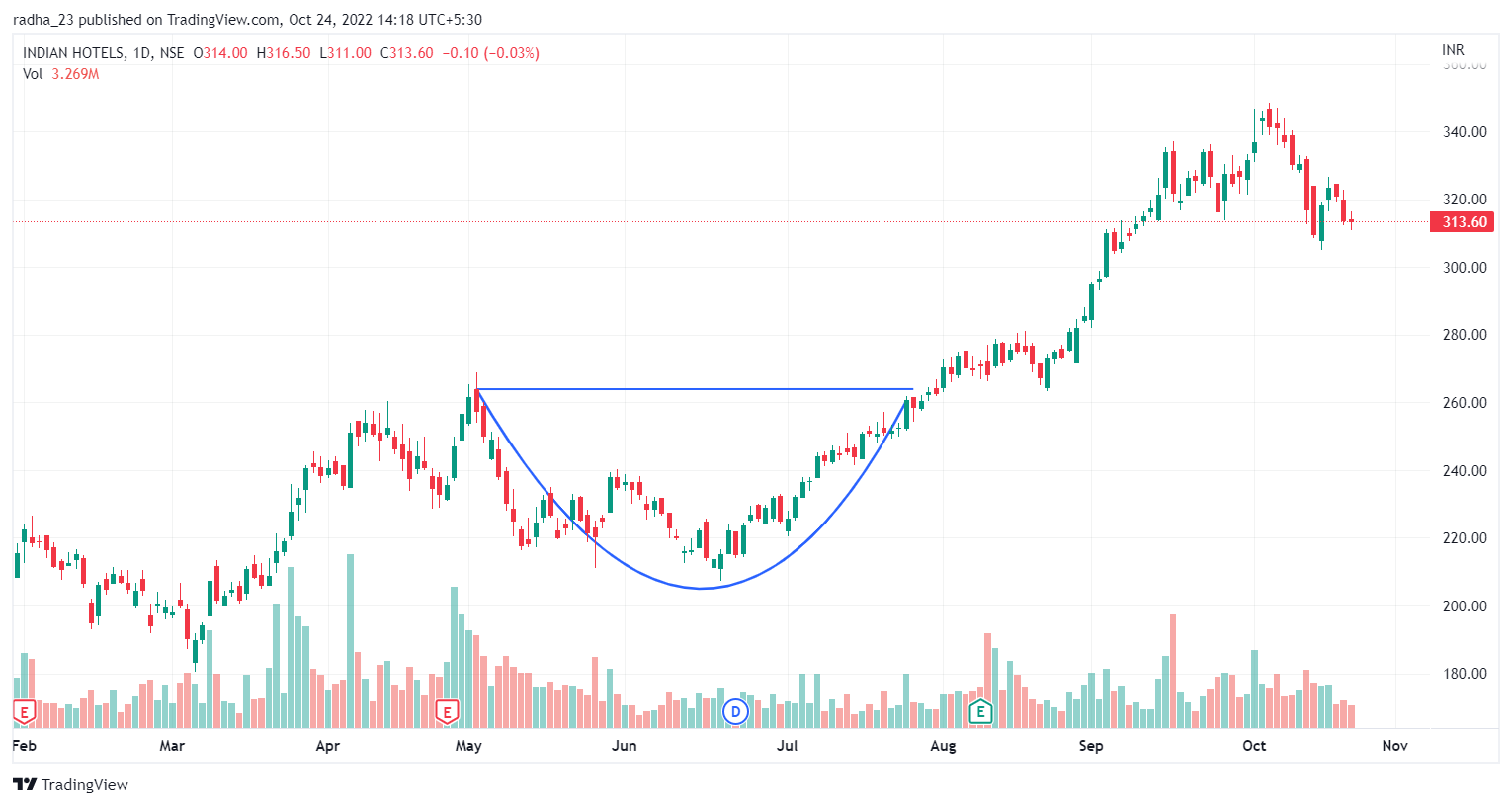Image resolution: width=1512 pixels, height=806 pixels.
Task: Click the Jul label on time axis
Action: 788,745
